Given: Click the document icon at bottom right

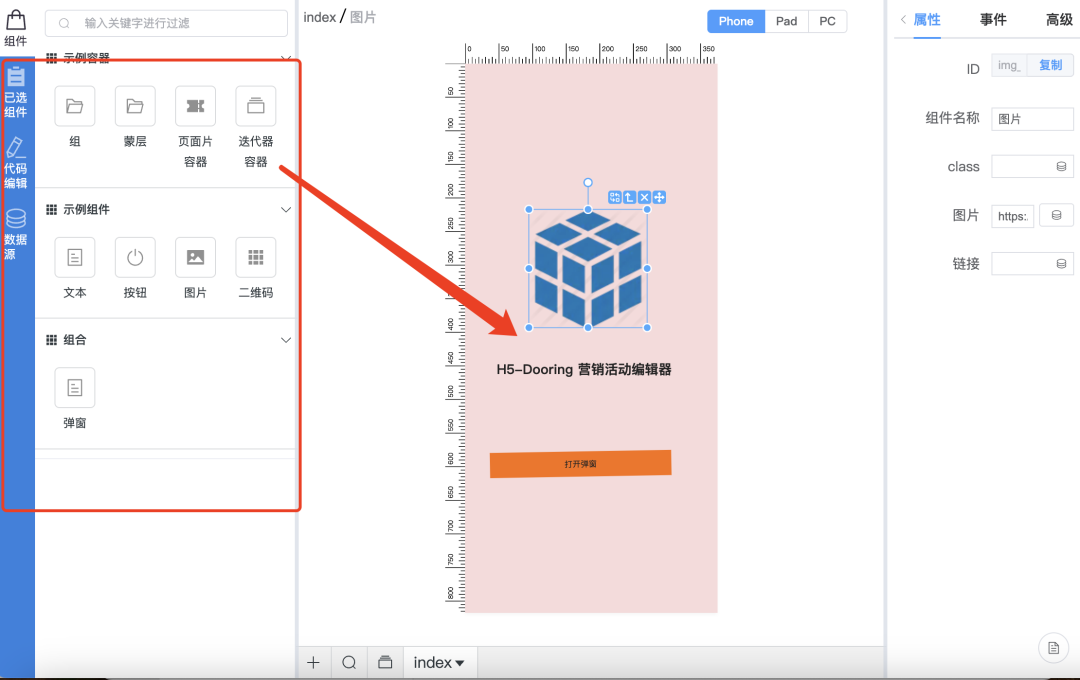Looking at the screenshot, I should (x=1053, y=648).
